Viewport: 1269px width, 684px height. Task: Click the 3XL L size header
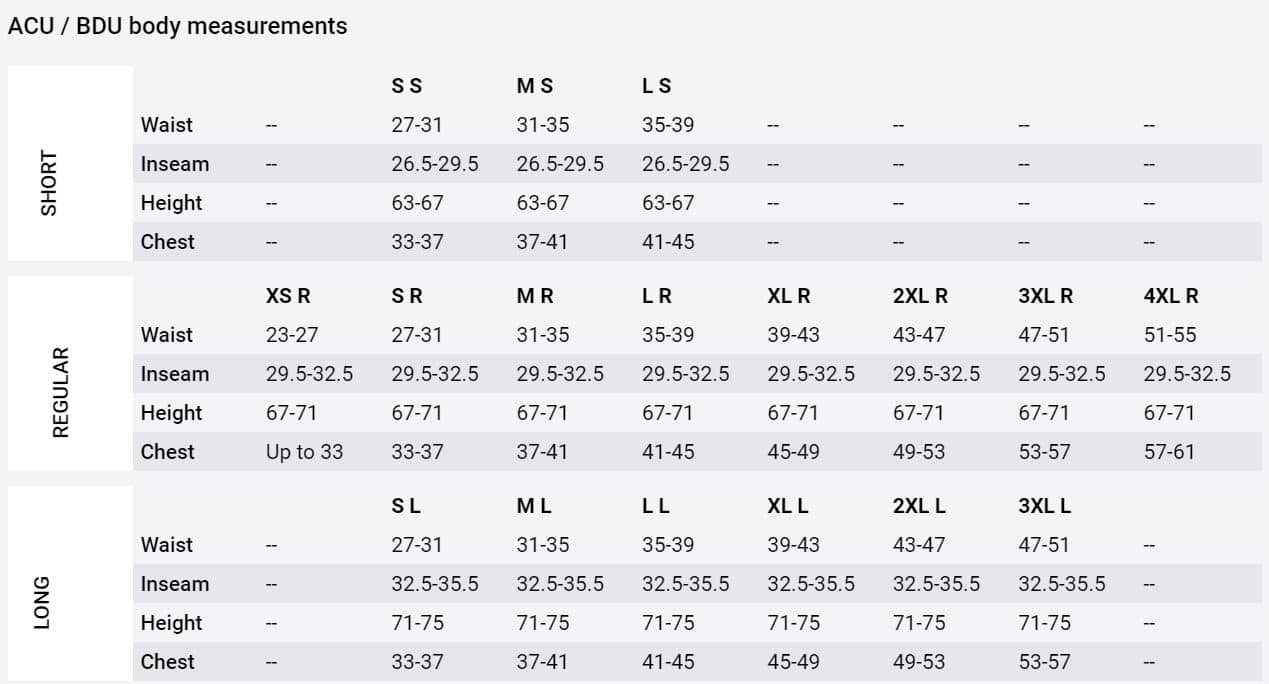tap(1045, 506)
